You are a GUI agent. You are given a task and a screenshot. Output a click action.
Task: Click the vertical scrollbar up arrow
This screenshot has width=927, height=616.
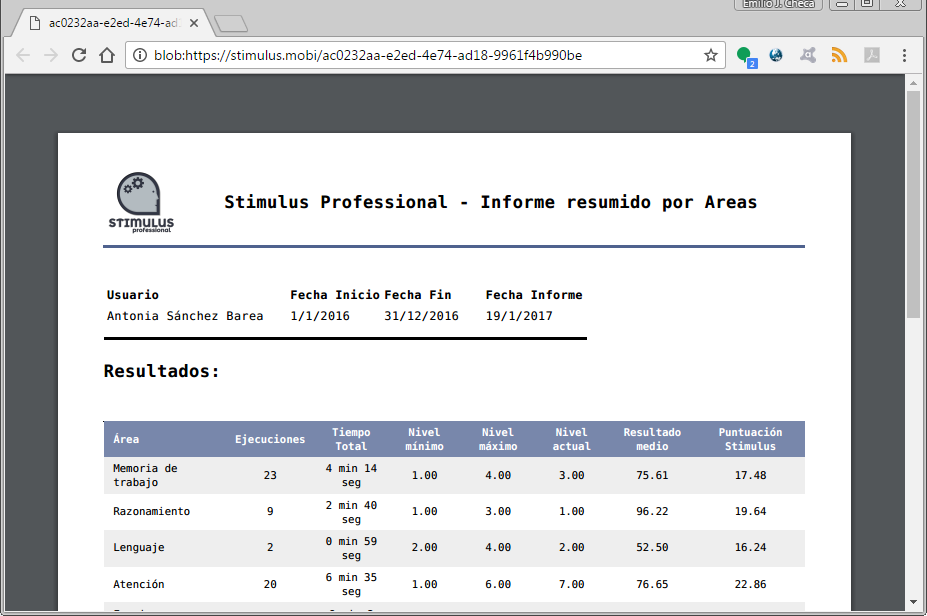tap(913, 81)
